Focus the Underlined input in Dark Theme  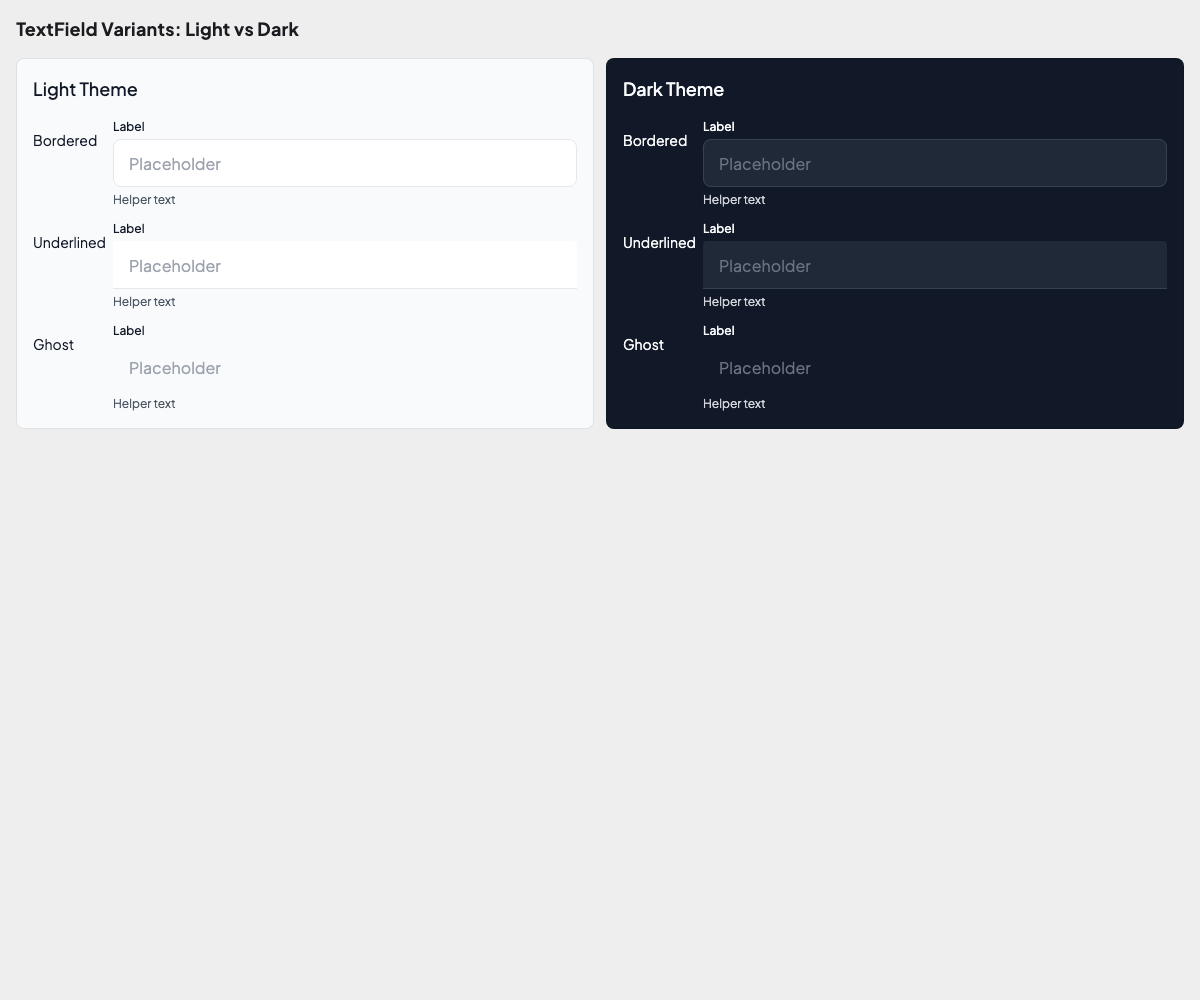934,265
